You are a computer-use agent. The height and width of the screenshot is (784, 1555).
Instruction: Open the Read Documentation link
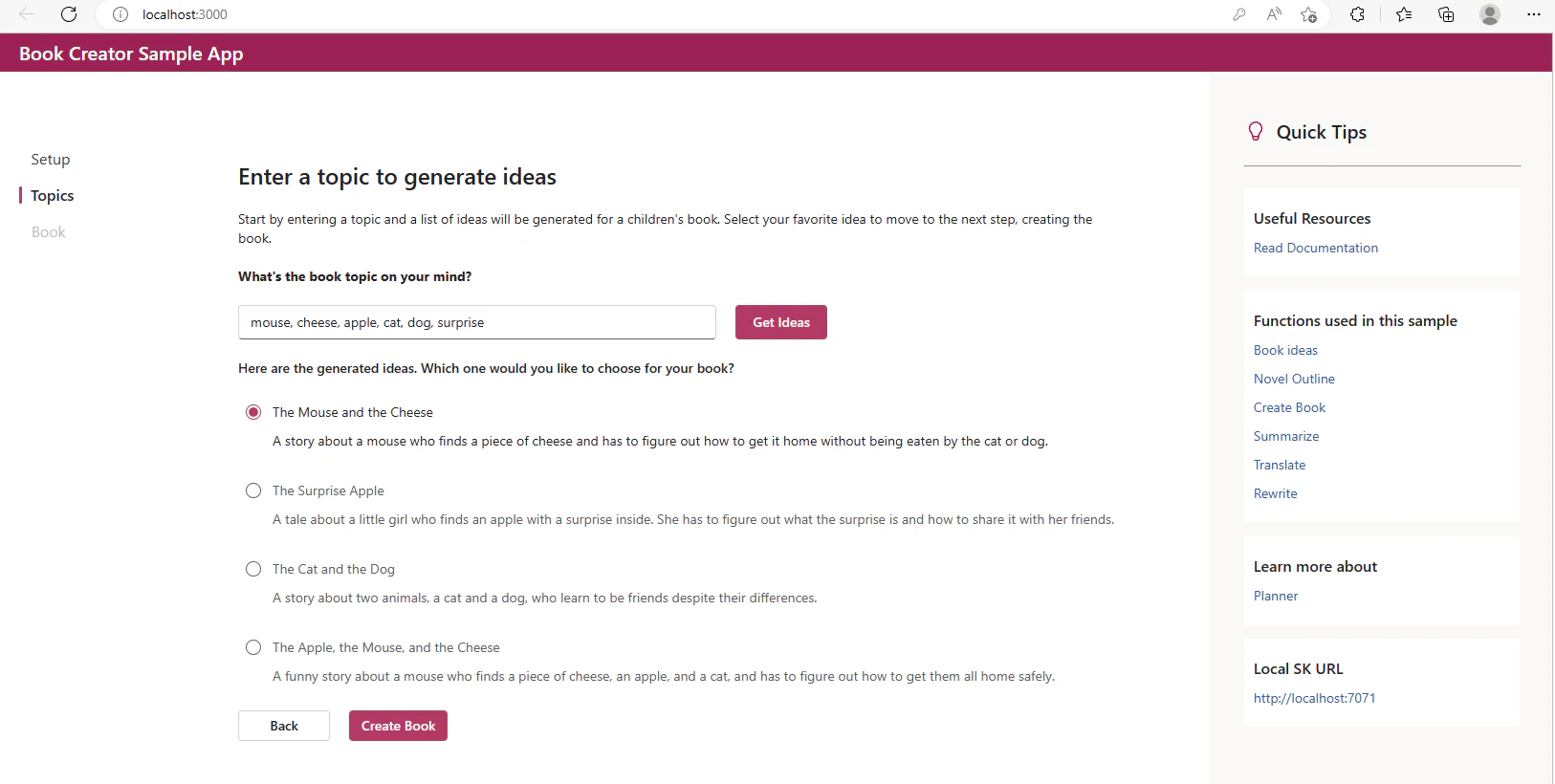(1316, 248)
